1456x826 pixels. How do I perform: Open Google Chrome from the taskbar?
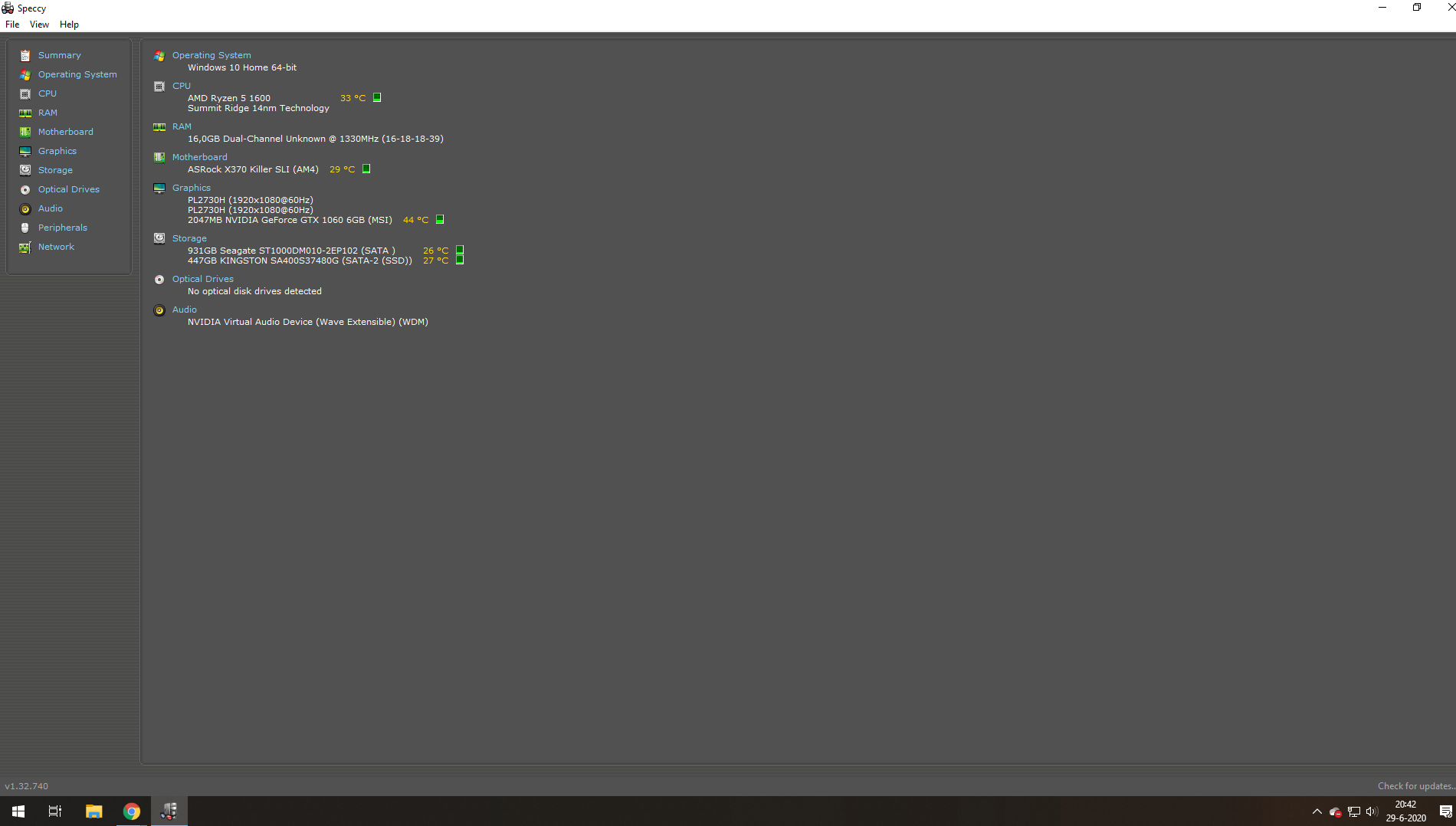[132, 811]
